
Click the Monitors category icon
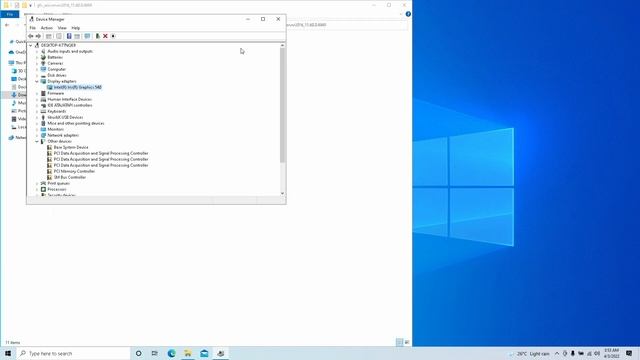43,129
